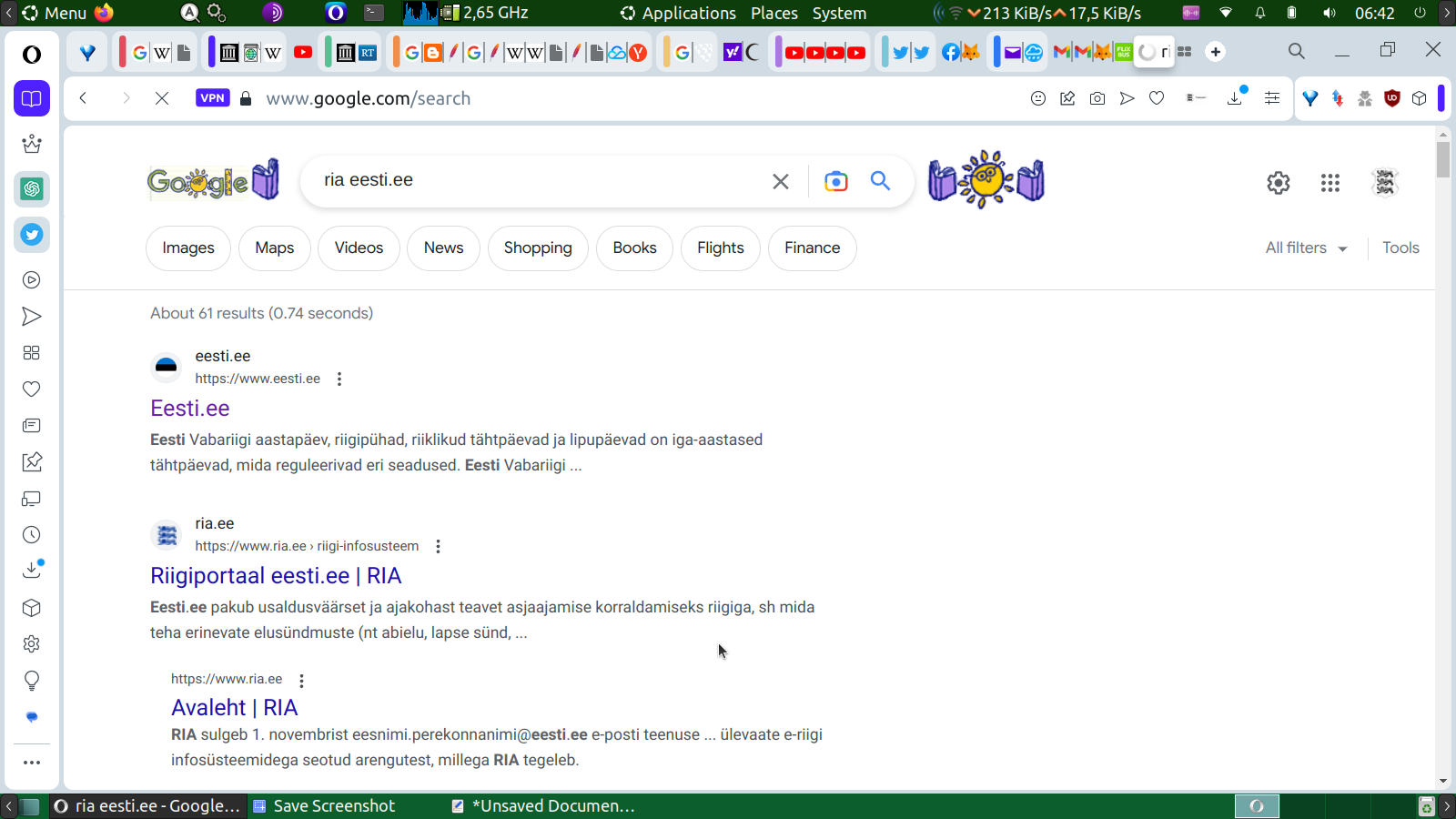
Task: Filter results by Images
Action: click(188, 248)
